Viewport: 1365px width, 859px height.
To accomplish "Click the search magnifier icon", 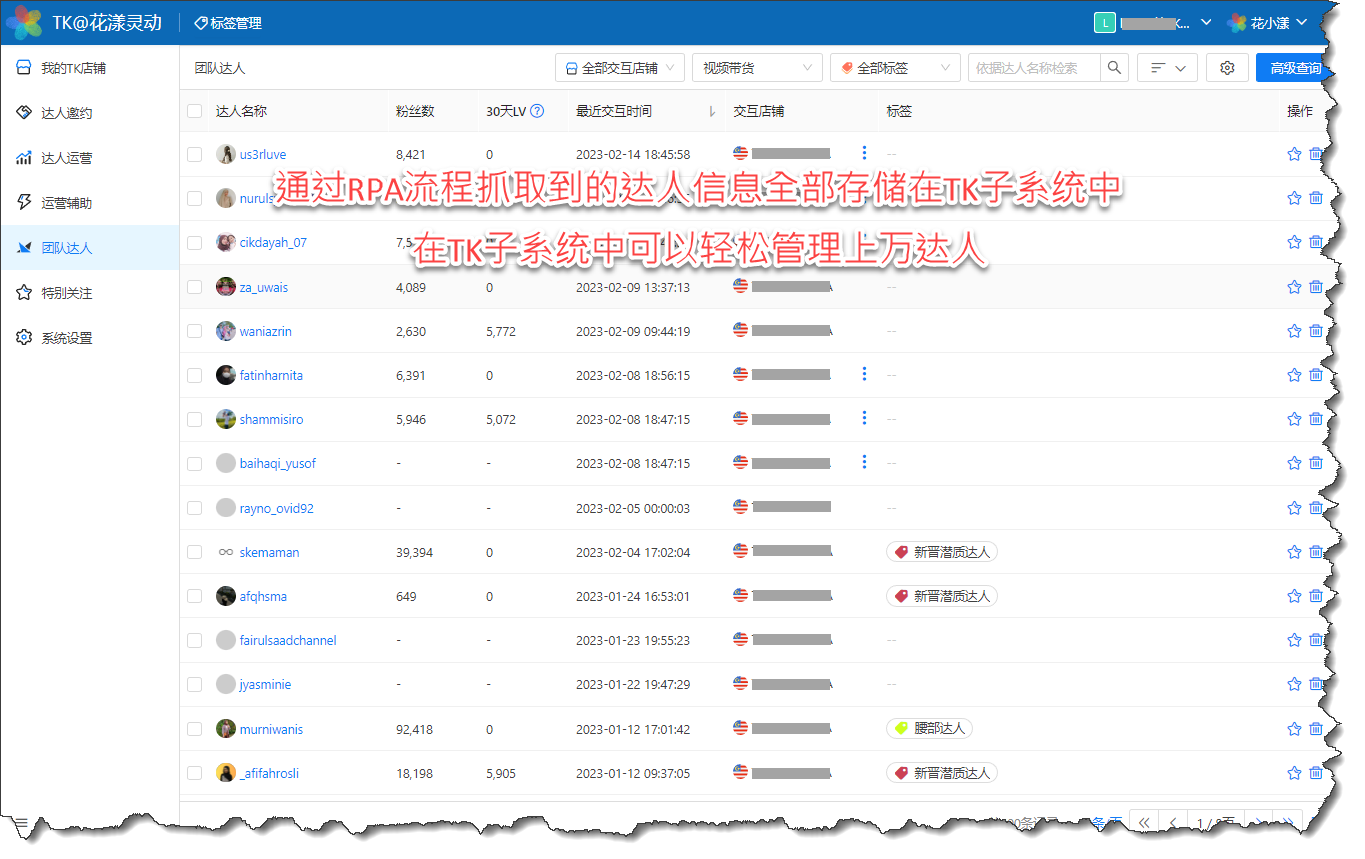I will 1114,68.
